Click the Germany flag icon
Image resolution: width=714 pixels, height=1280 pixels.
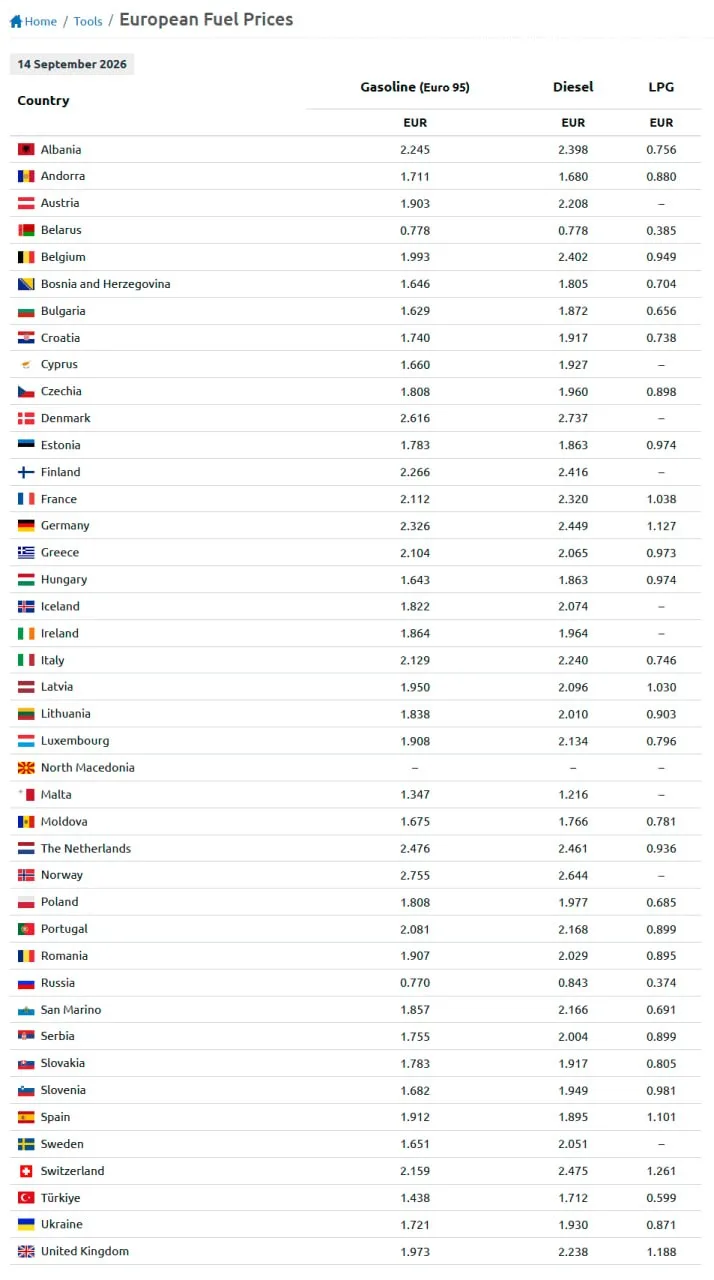[x=26, y=525]
